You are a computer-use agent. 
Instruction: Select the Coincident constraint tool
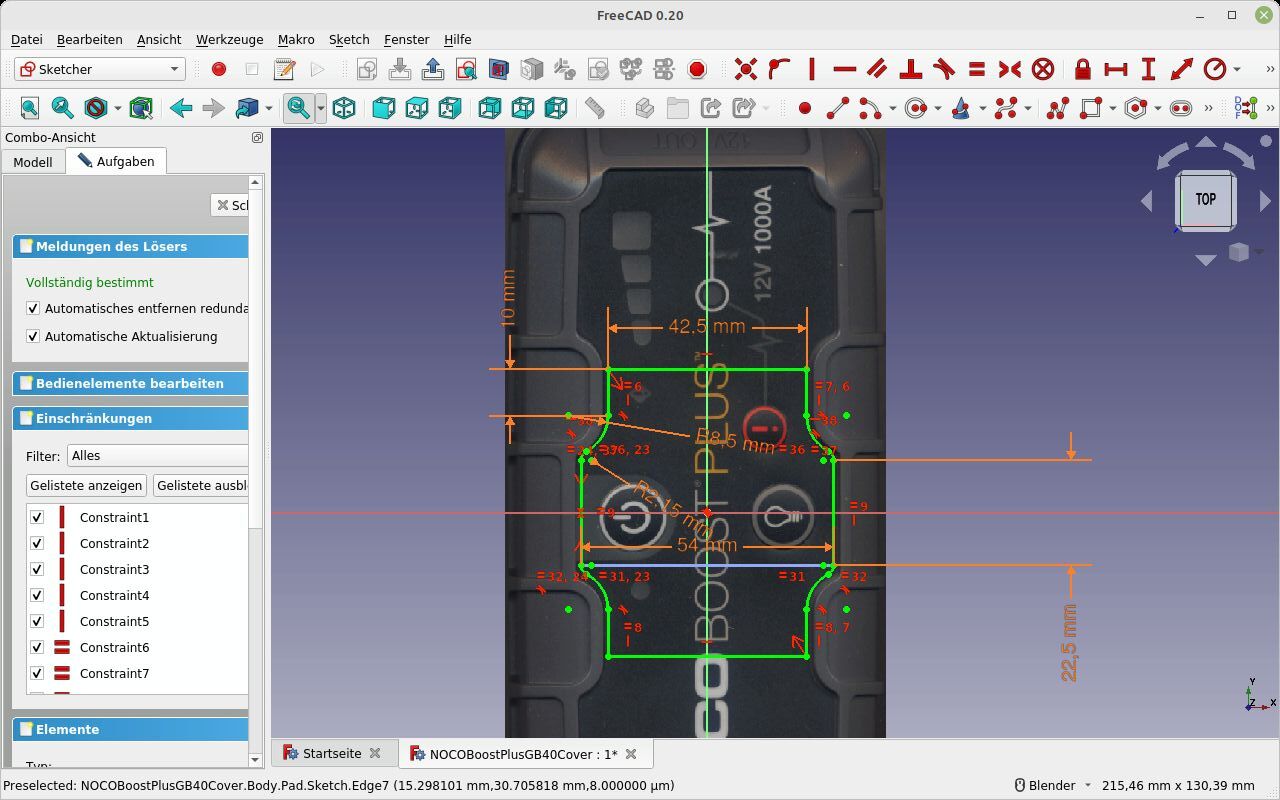(x=746, y=69)
